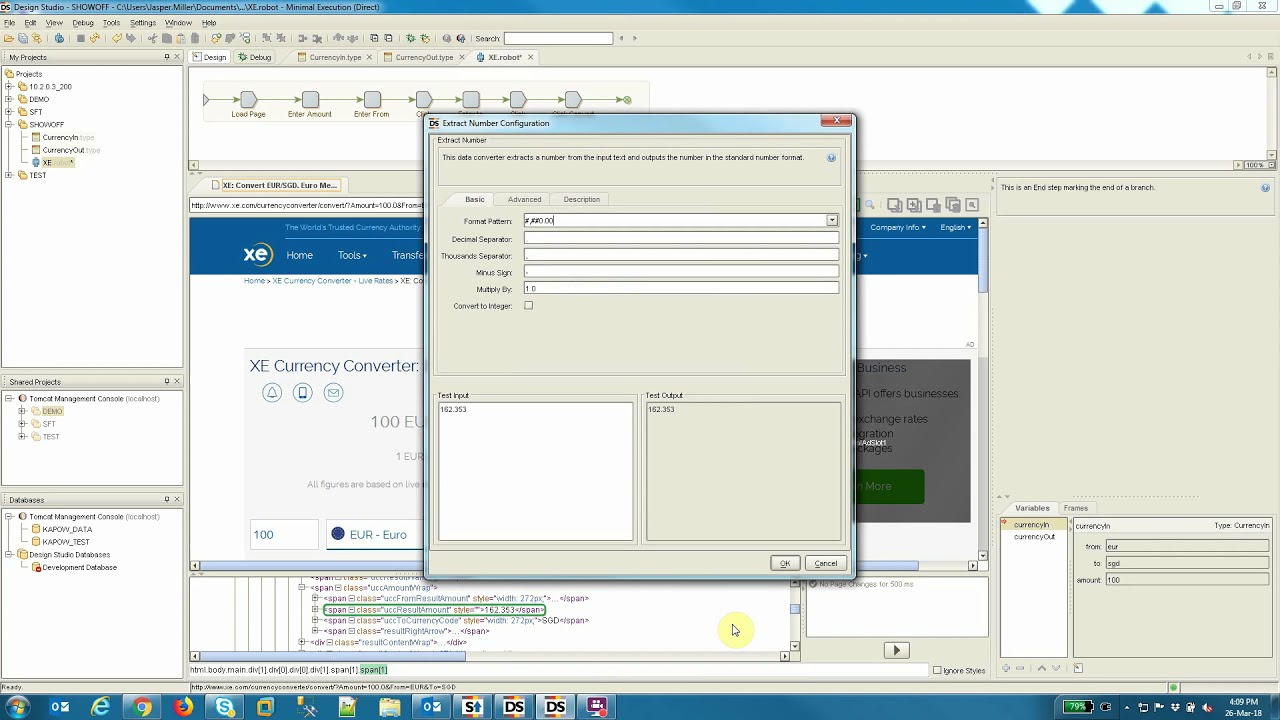Click the Multiply By input field
This screenshot has width=1280, height=720.
tap(681, 289)
